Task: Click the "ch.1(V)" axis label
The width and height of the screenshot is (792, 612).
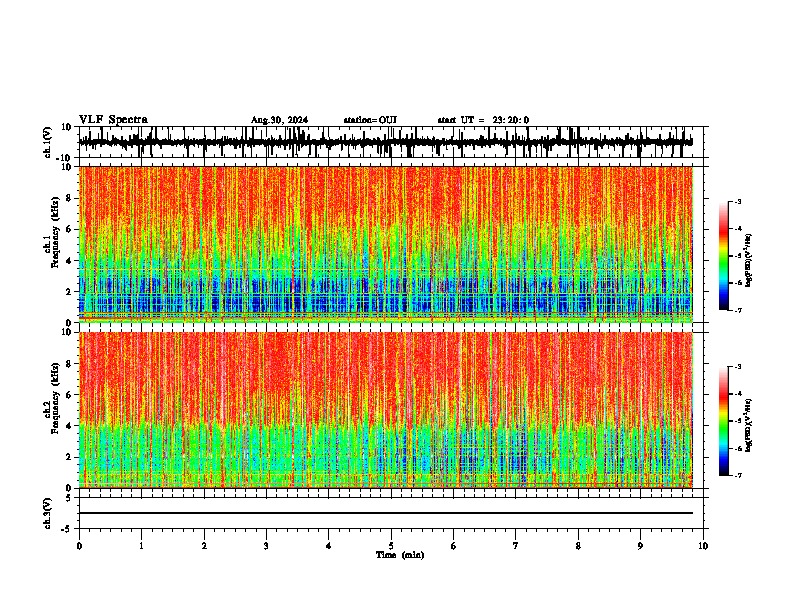Action: point(48,142)
